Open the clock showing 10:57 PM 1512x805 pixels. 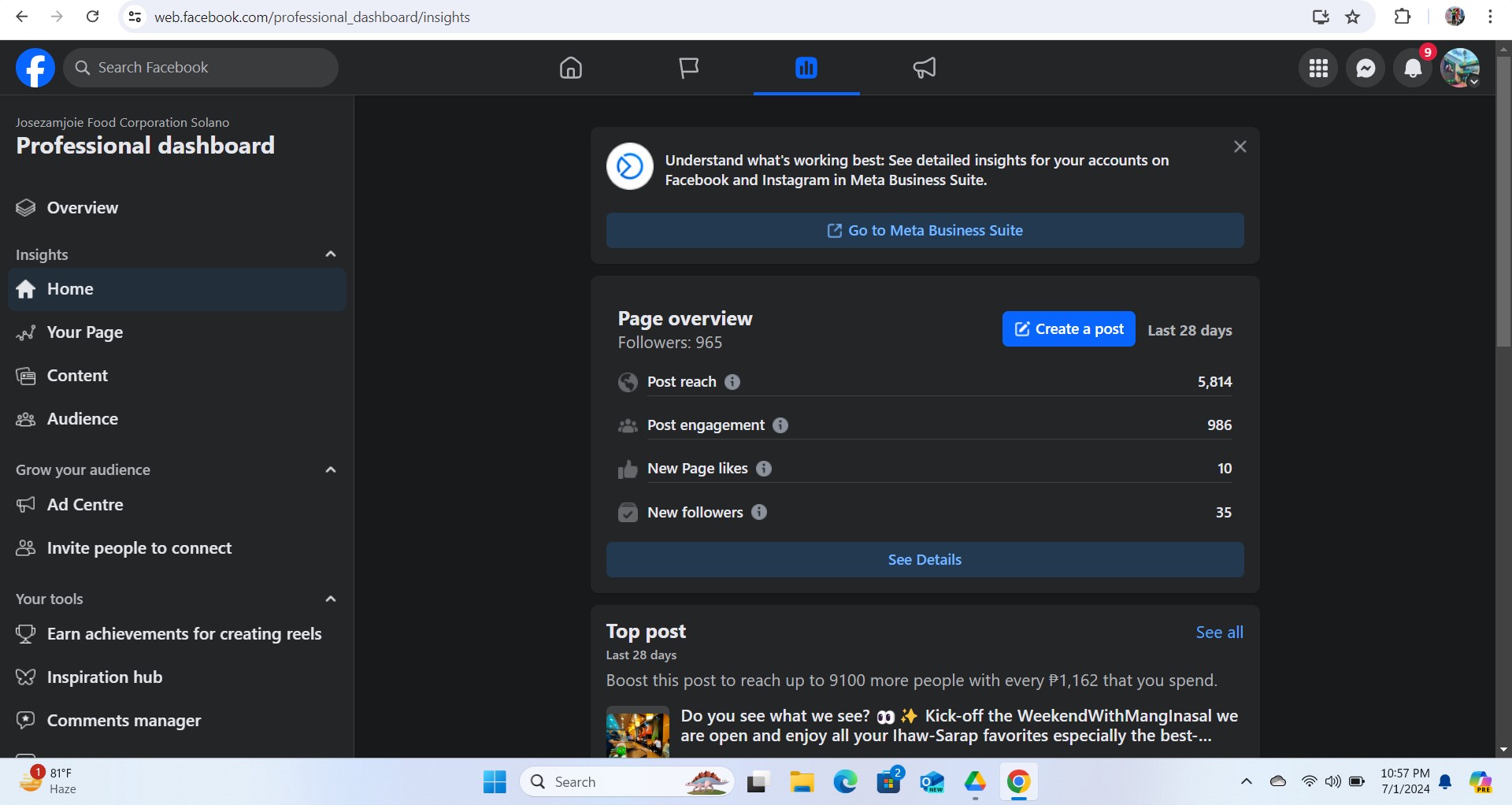tap(1405, 781)
